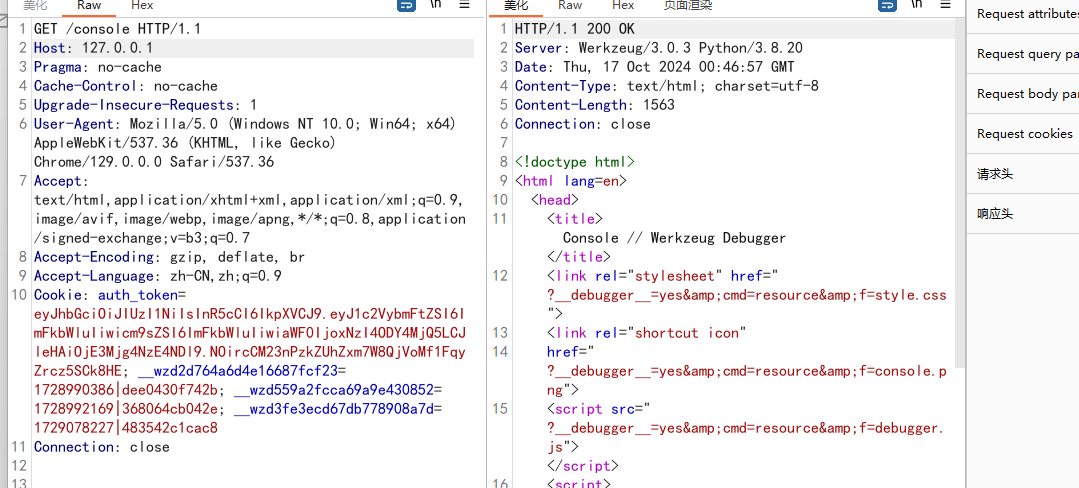Click the '<html lang=en>' tag
The height and width of the screenshot is (488, 1079).
pos(570,181)
